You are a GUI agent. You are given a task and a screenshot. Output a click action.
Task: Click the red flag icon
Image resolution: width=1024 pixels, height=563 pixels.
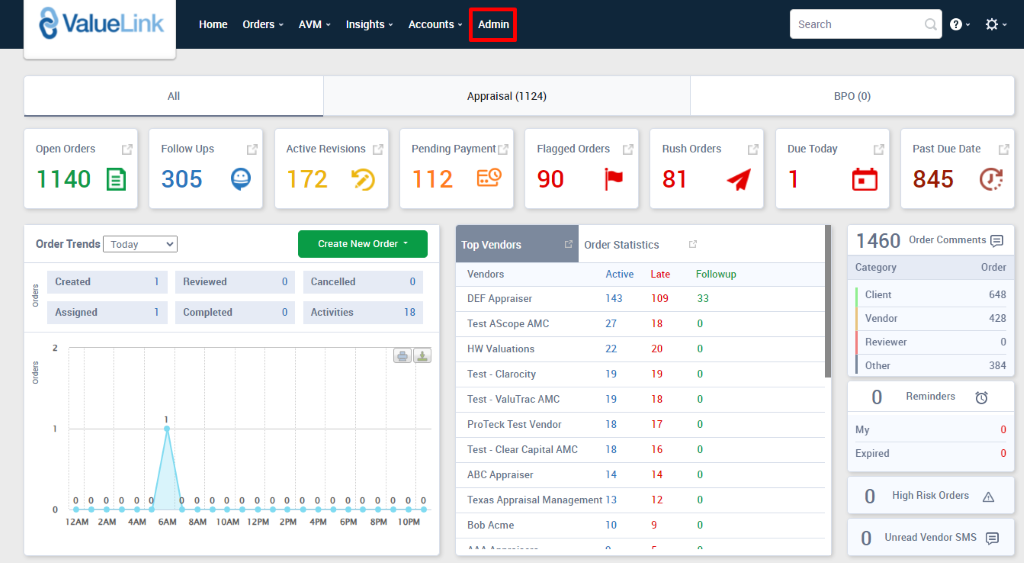(613, 179)
